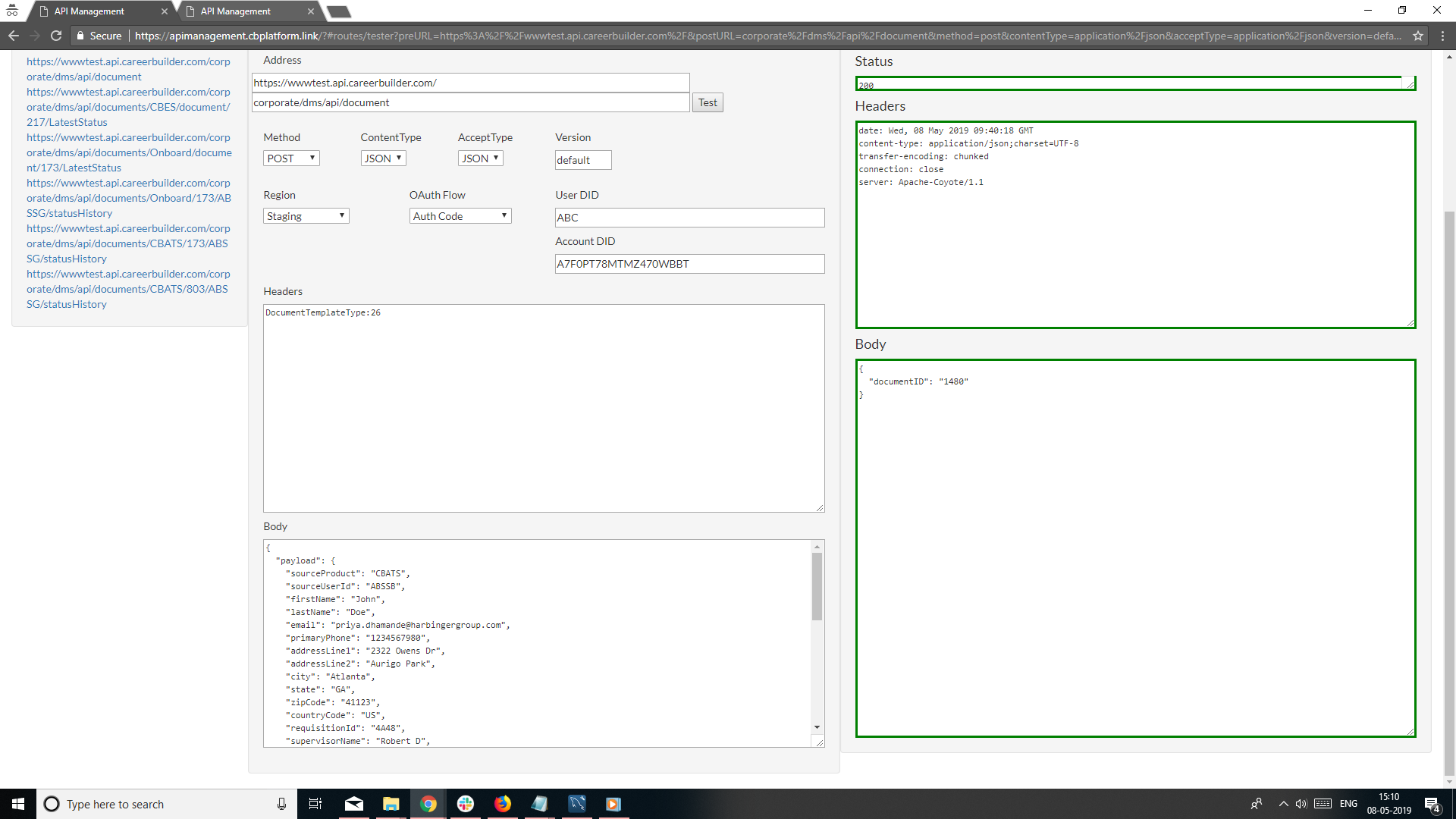This screenshot has height=819, width=1456.
Task: Open the CBES/document/217/LatestStatus link
Action: click(x=128, y=107)
